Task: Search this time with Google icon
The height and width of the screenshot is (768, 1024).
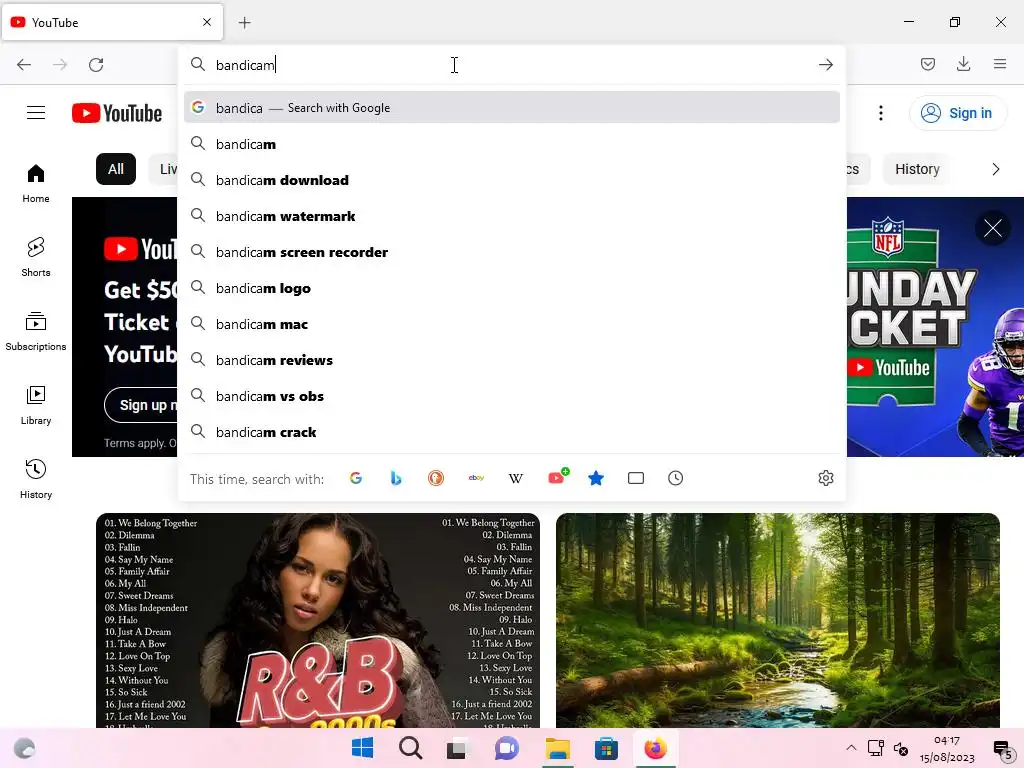Action: point(356,478)
